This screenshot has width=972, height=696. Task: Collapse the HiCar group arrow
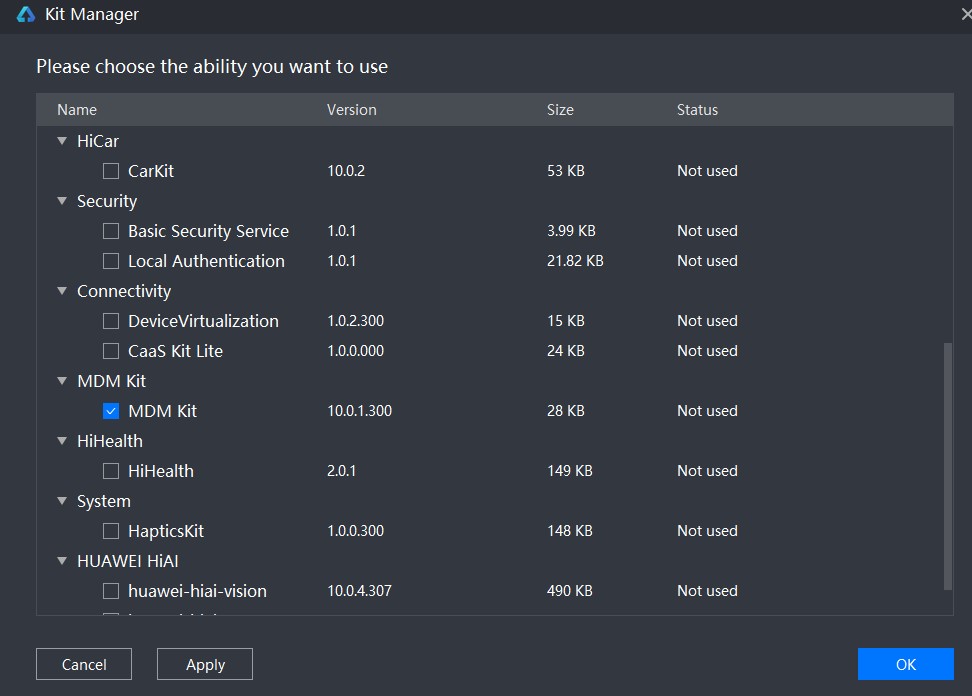pyautogui.click(x=62, y=141)
